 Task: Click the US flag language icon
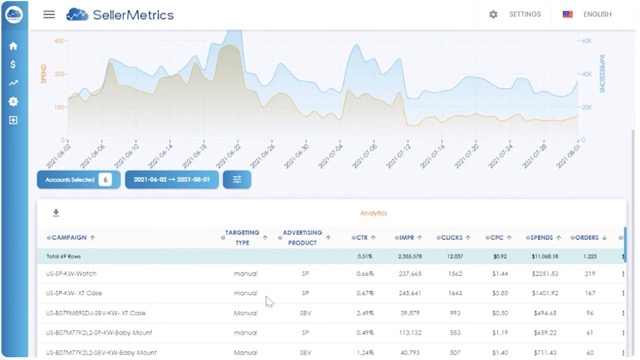click(567, 14)
